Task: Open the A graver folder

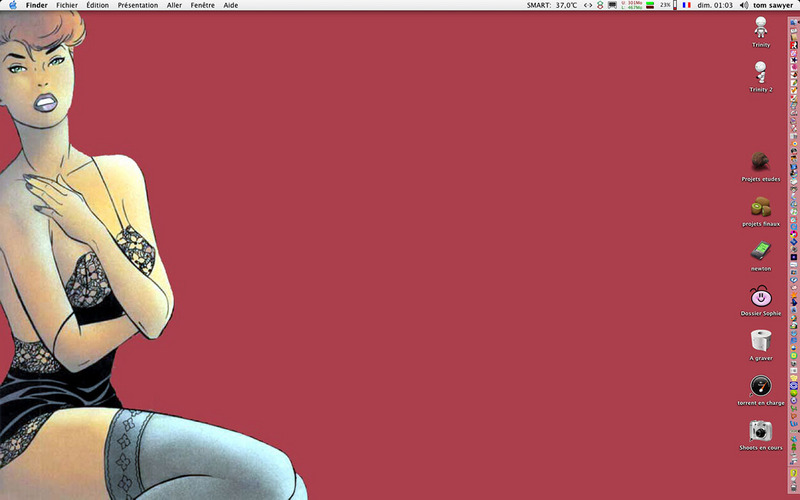Action: [761, 341]
